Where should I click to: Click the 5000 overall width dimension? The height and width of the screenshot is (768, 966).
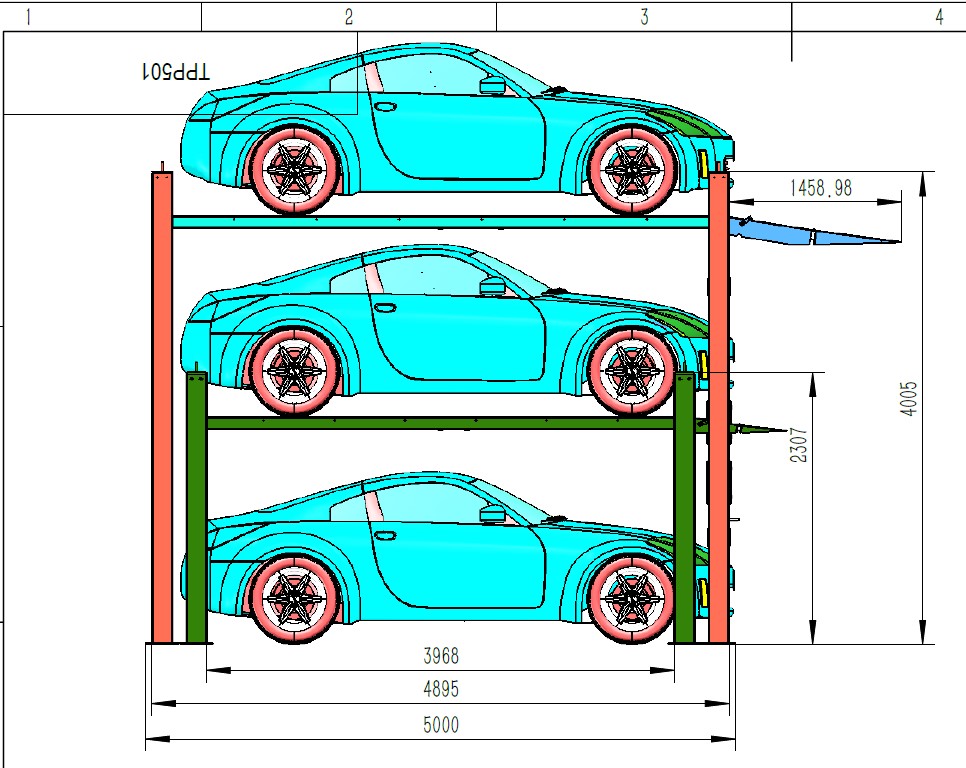[x=441, y=725]
